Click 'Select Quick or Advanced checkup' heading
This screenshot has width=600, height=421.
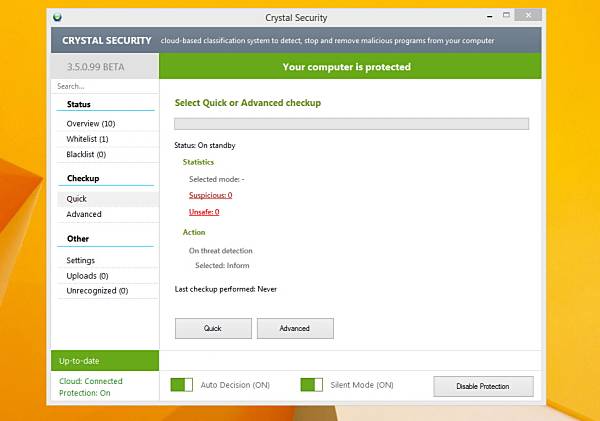[x=248, y=103]
